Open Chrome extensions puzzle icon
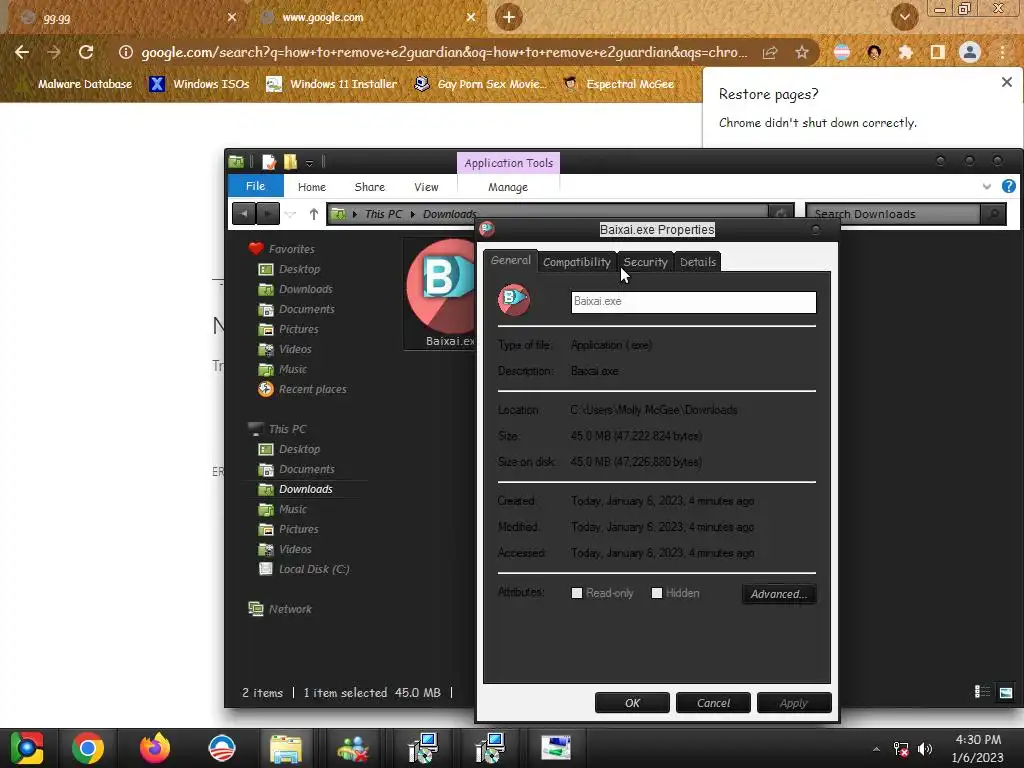 (905, 52)
